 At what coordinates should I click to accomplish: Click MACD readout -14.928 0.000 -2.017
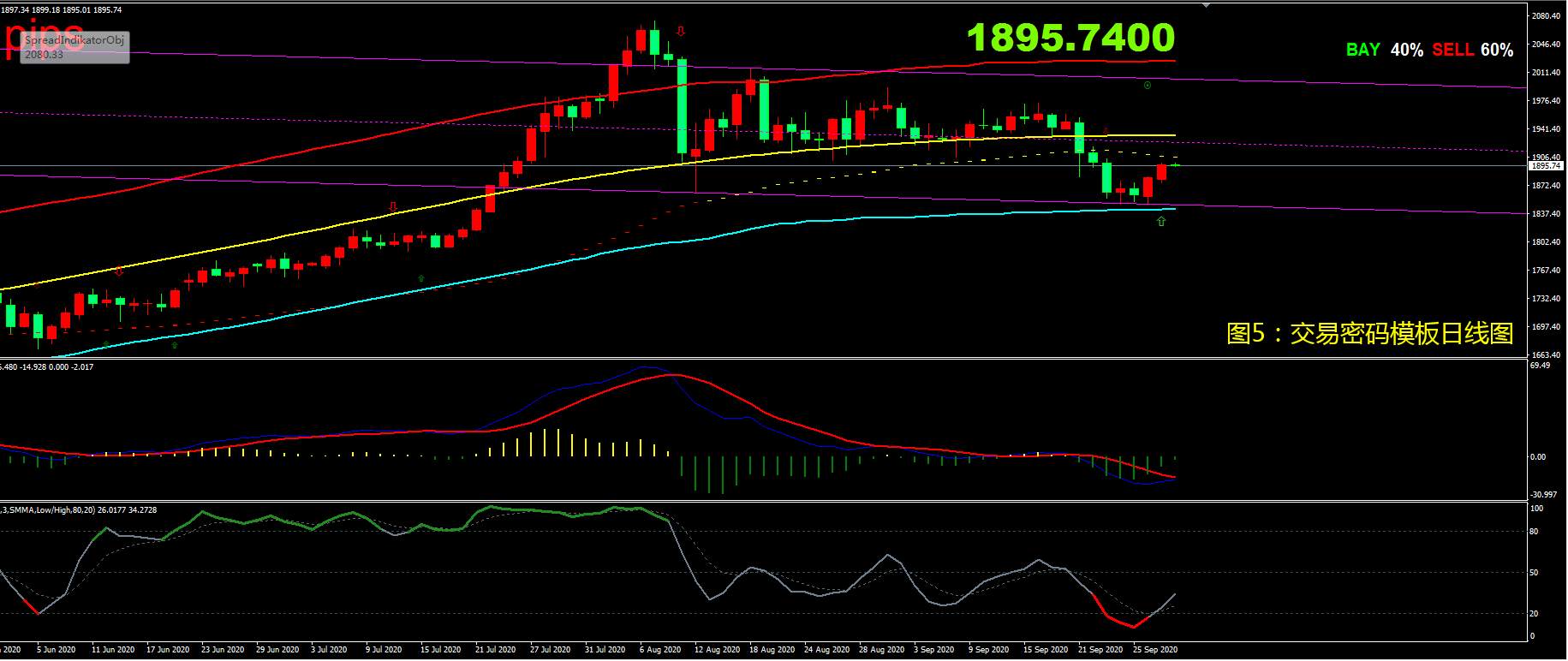pos(57,366)
